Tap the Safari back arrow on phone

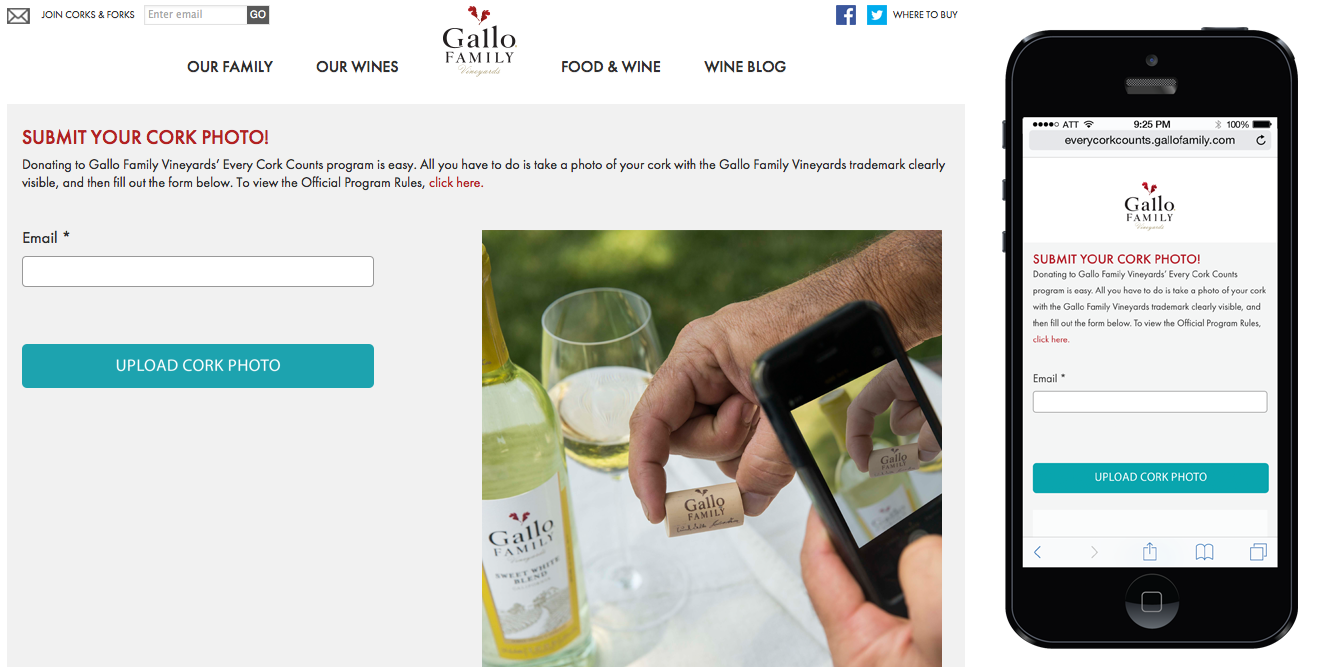(1037, 552)
